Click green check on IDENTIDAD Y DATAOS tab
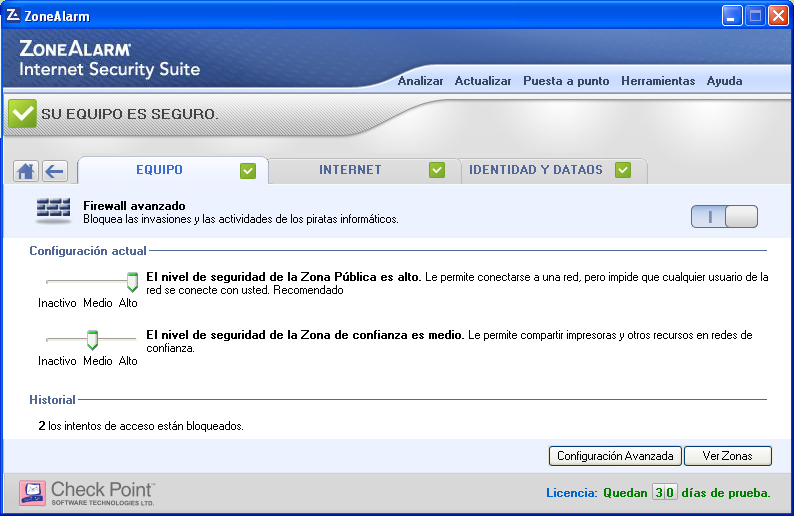This screenshot has width=794, height=516. pos(623,170)
